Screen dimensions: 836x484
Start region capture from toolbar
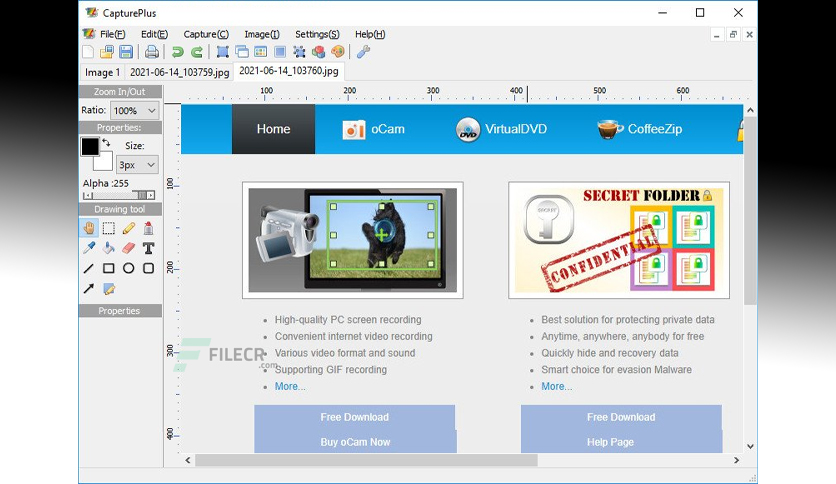222,52
